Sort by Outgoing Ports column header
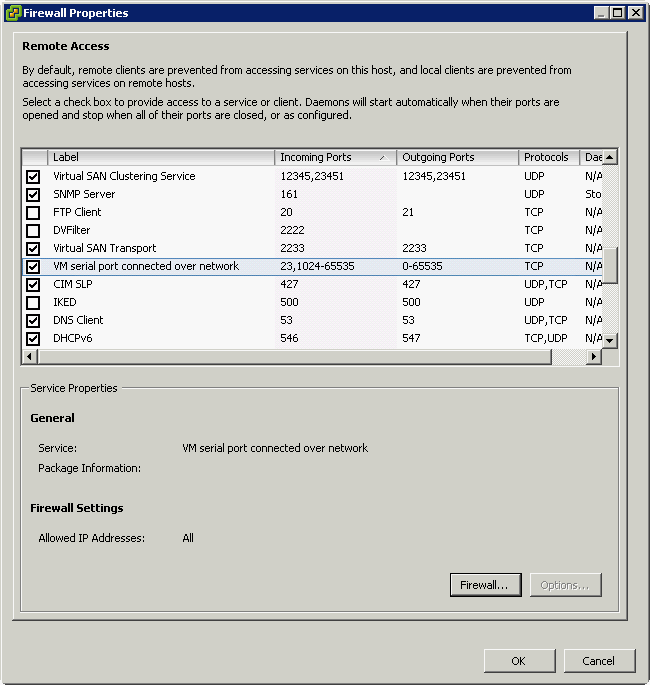The height and width of the screenshot is (685, 650). pos(457,157)
